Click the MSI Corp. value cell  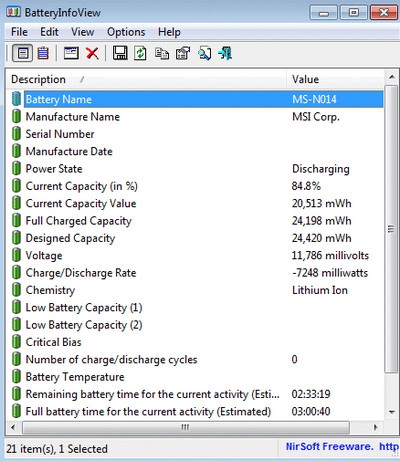point(316,117)
